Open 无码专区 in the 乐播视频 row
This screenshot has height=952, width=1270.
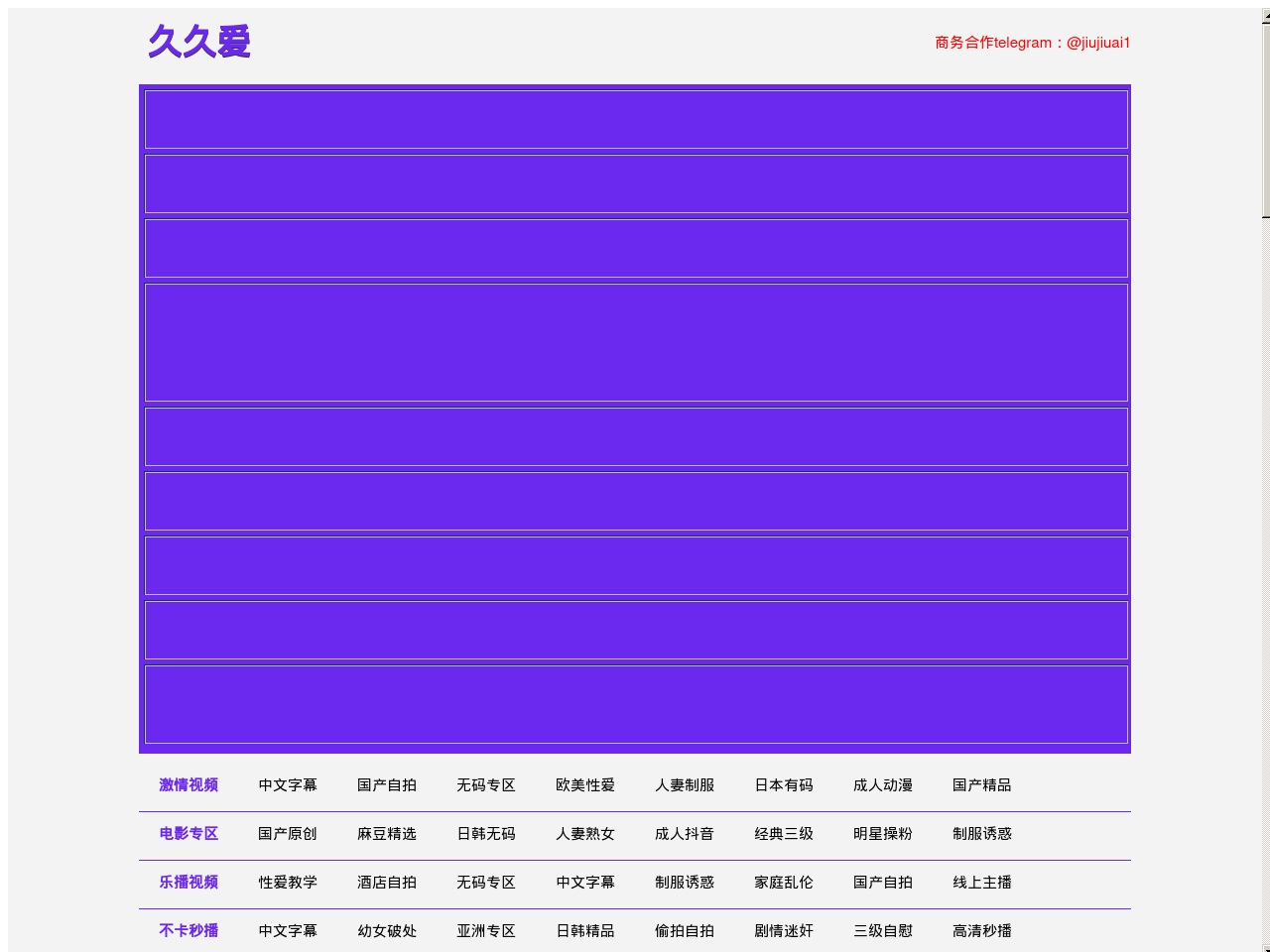pyautogui.click(x=486, y=882)
